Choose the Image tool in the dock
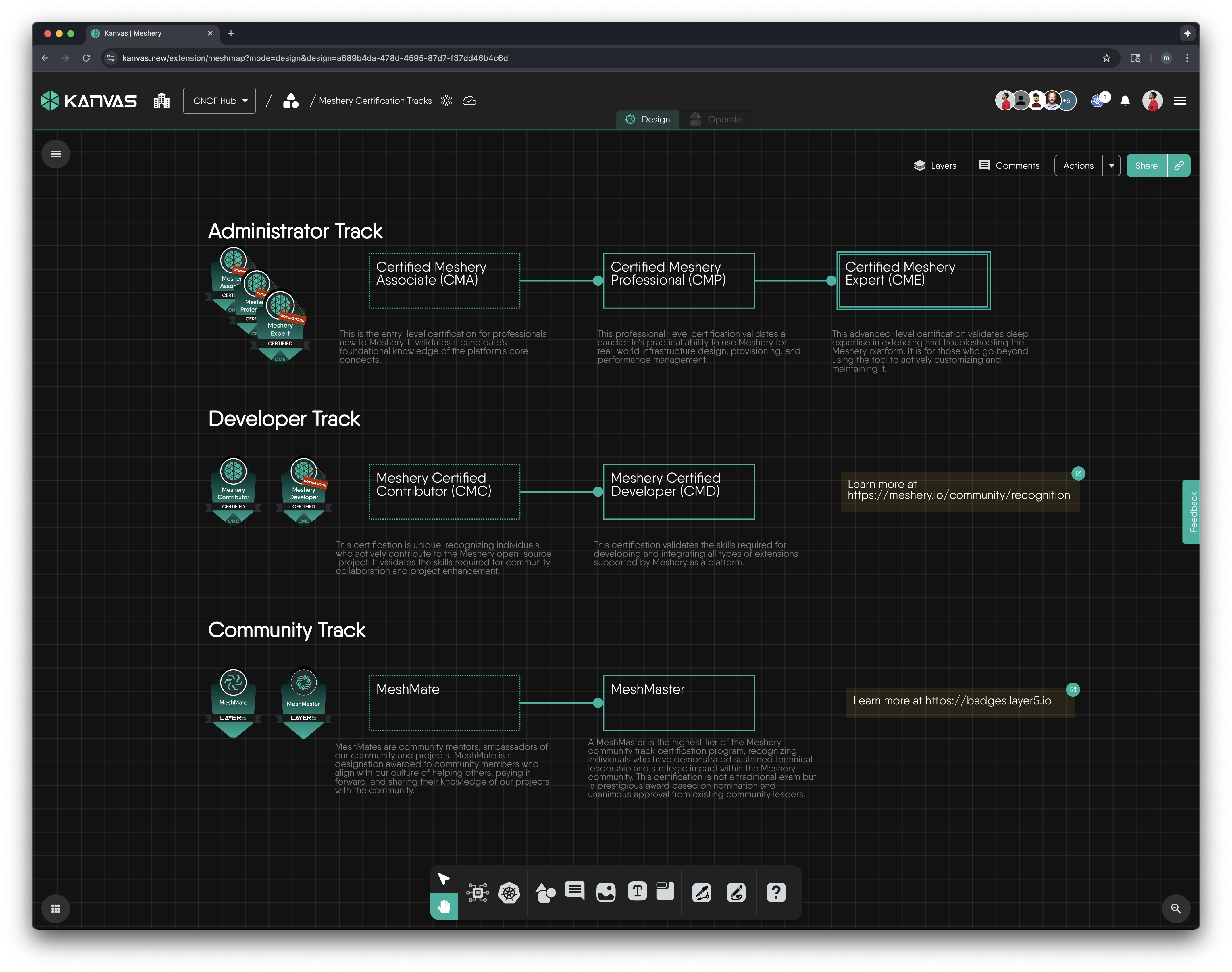Screen dimensions: 1232x972 (606, 892)
